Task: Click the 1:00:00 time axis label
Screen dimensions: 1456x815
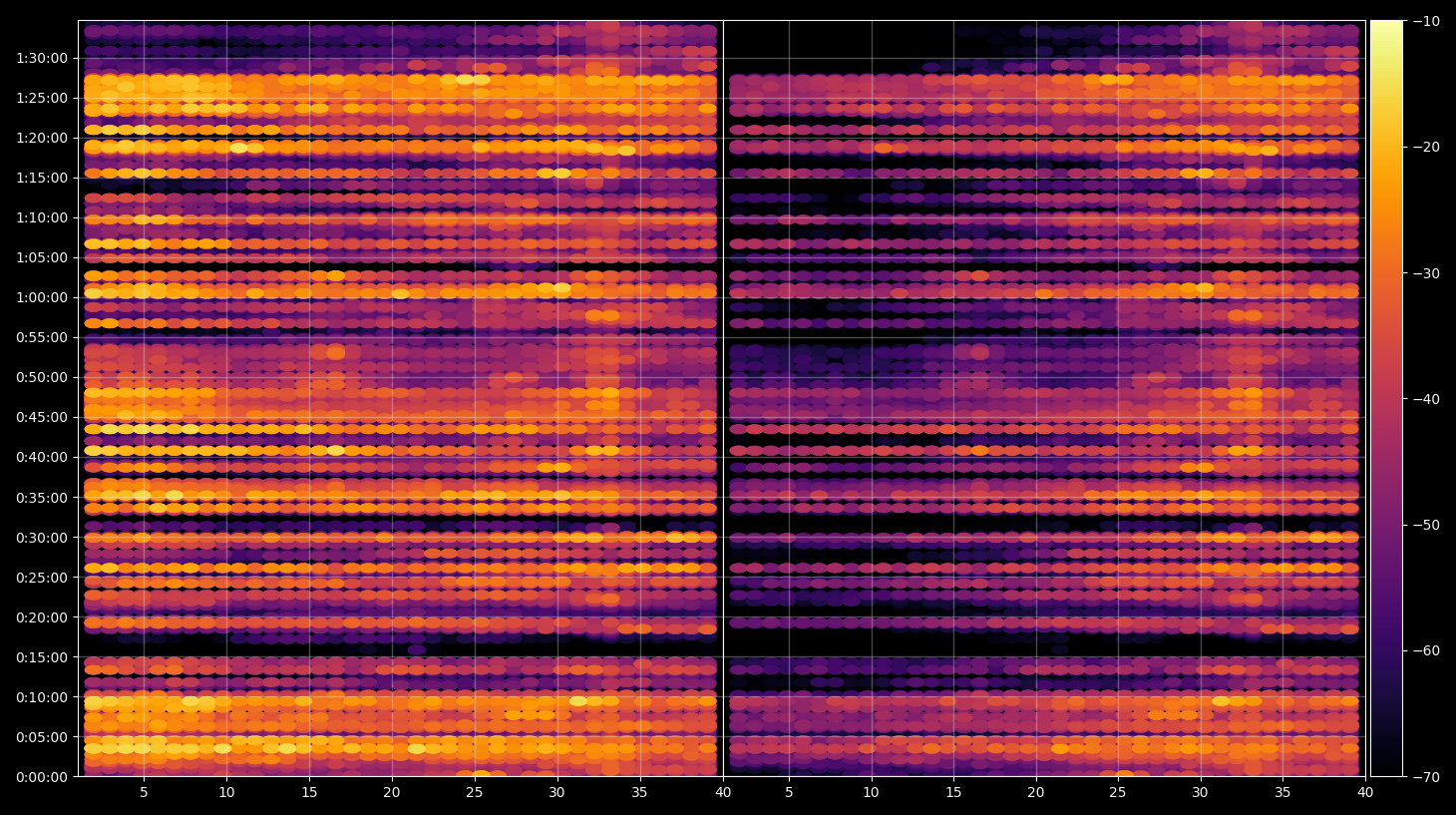Action: [x=42, y=297]
